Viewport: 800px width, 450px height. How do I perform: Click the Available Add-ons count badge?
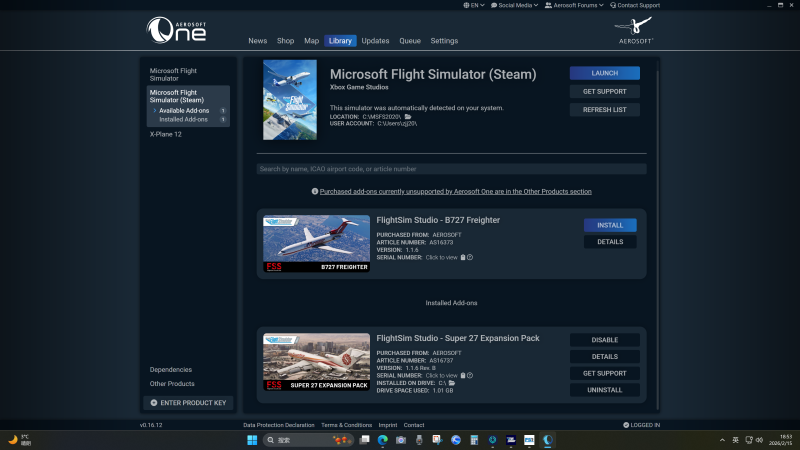pyautogui.click(x=222, y=111)
